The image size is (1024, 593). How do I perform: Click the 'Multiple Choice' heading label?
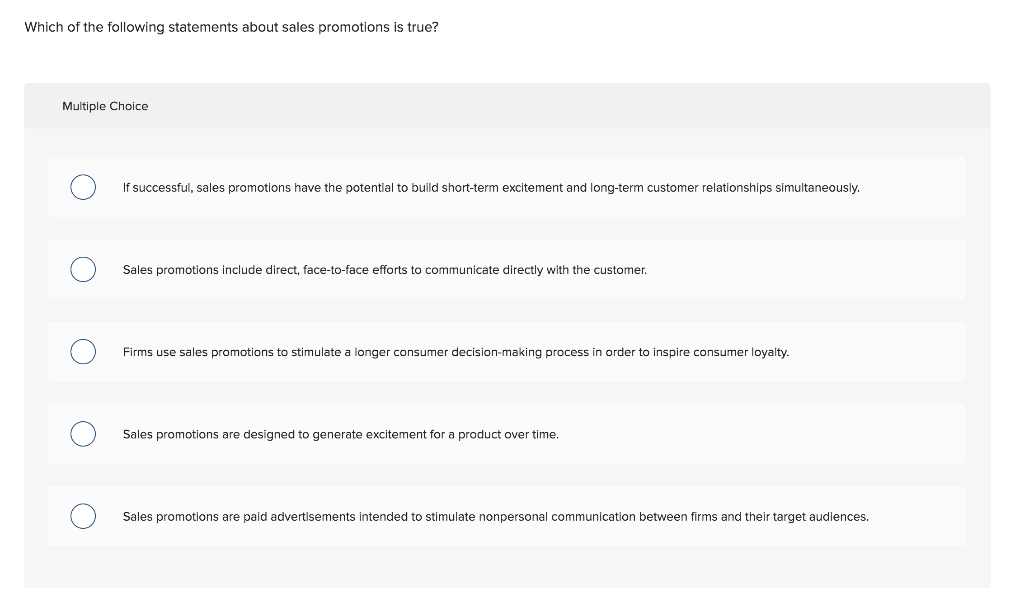105,106
